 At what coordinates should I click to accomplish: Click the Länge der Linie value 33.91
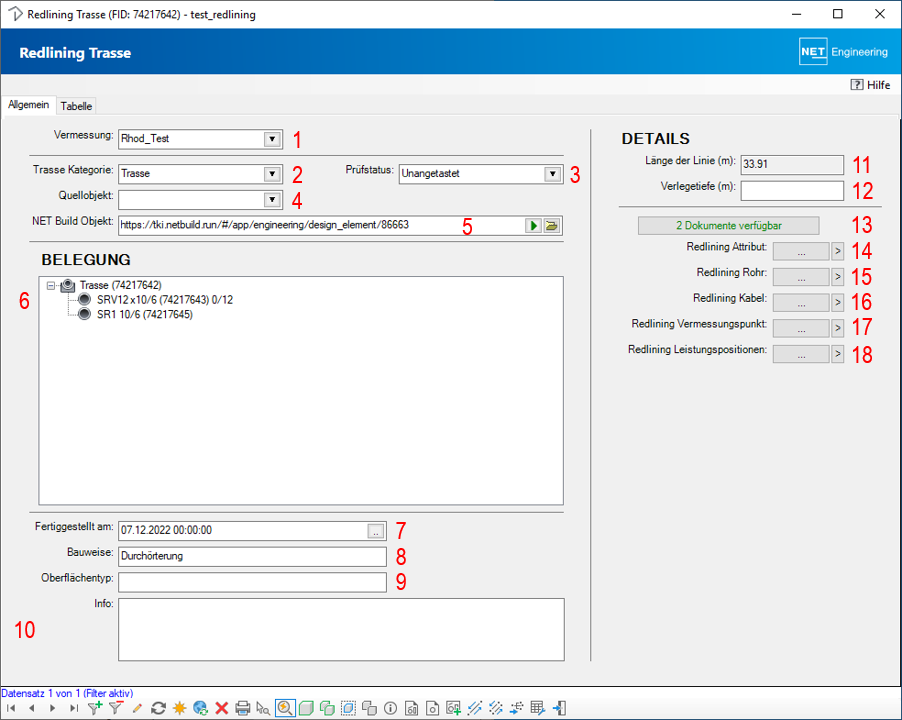(792, 164)
